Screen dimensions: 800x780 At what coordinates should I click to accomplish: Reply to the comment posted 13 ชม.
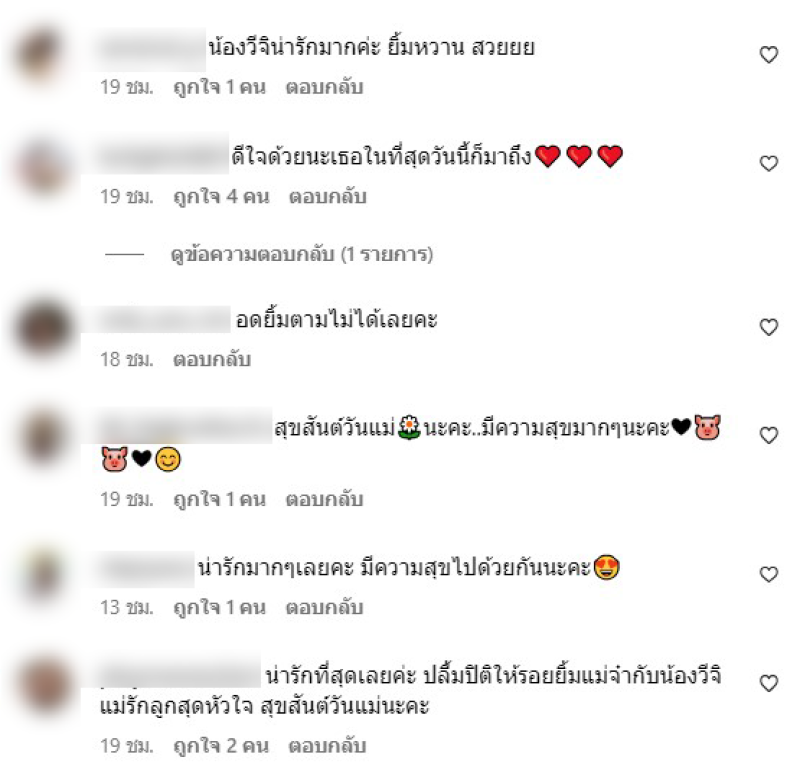pos(324,608)
